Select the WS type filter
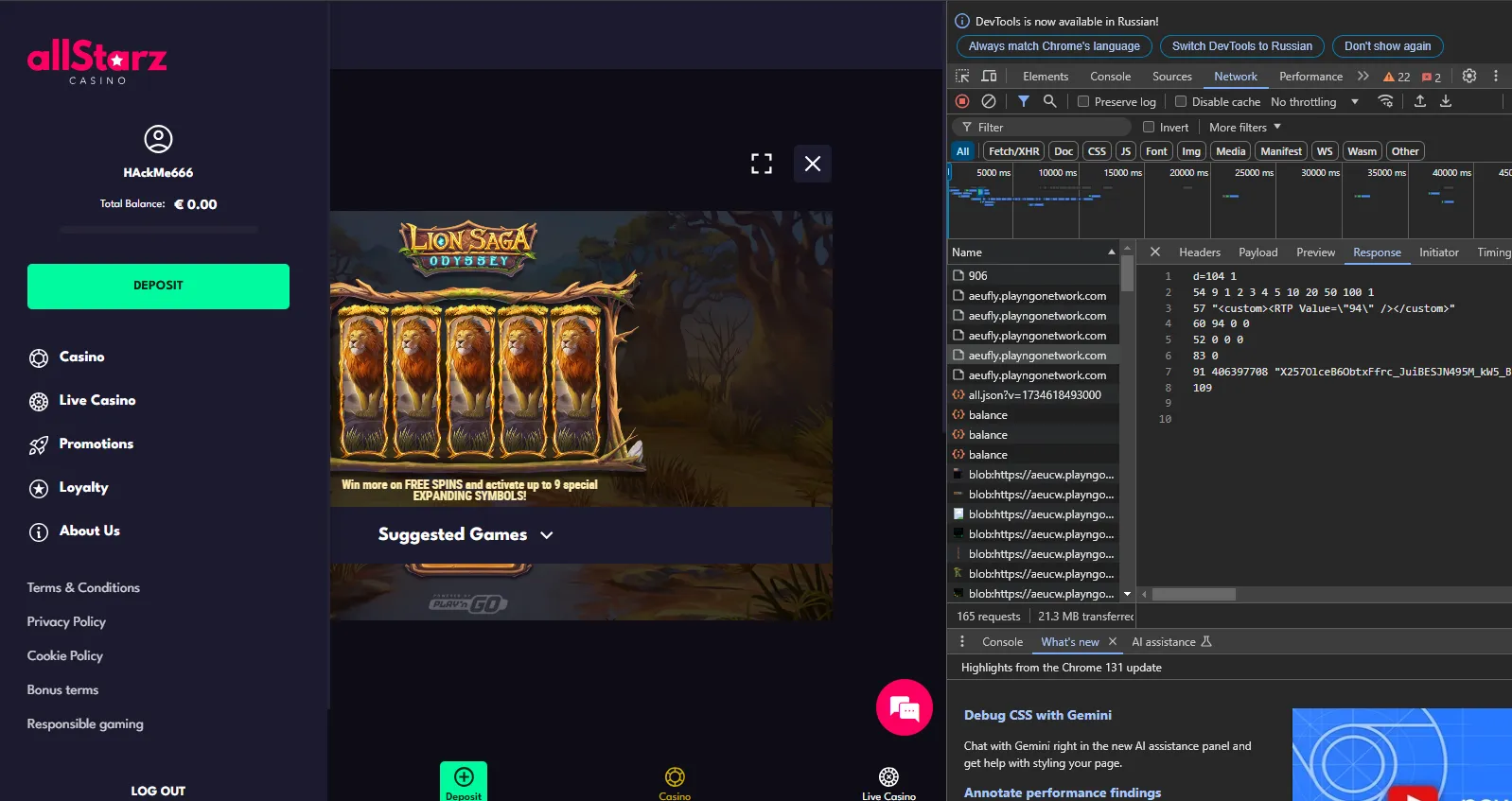1512x801 pixels. [1325, 151]
